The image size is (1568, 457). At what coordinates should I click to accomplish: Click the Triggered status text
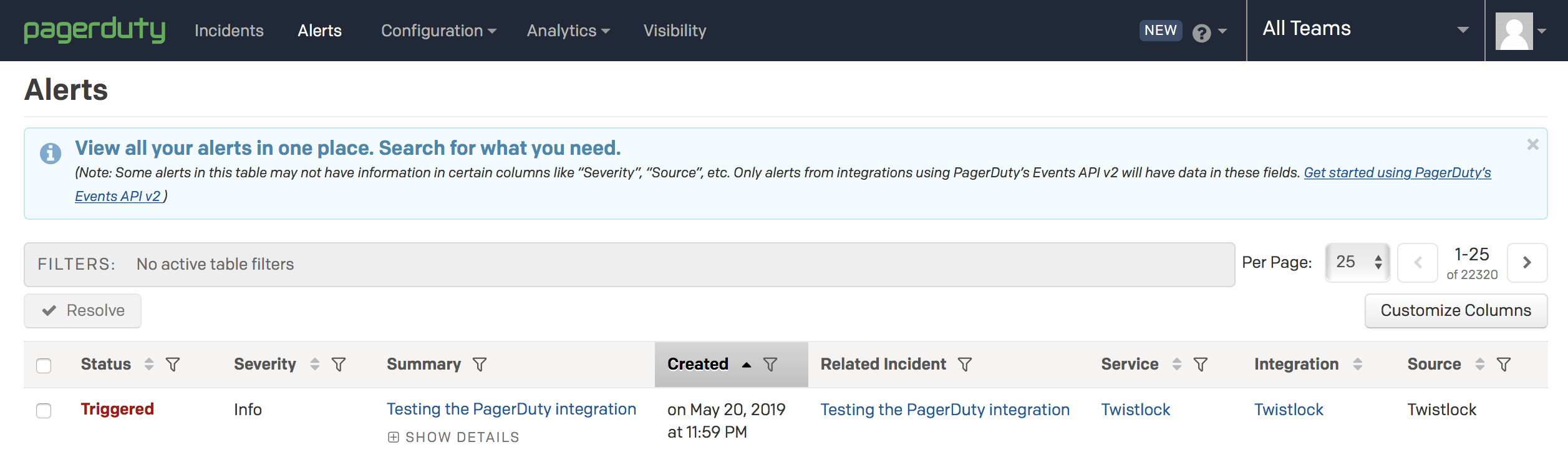coord(117,409)
